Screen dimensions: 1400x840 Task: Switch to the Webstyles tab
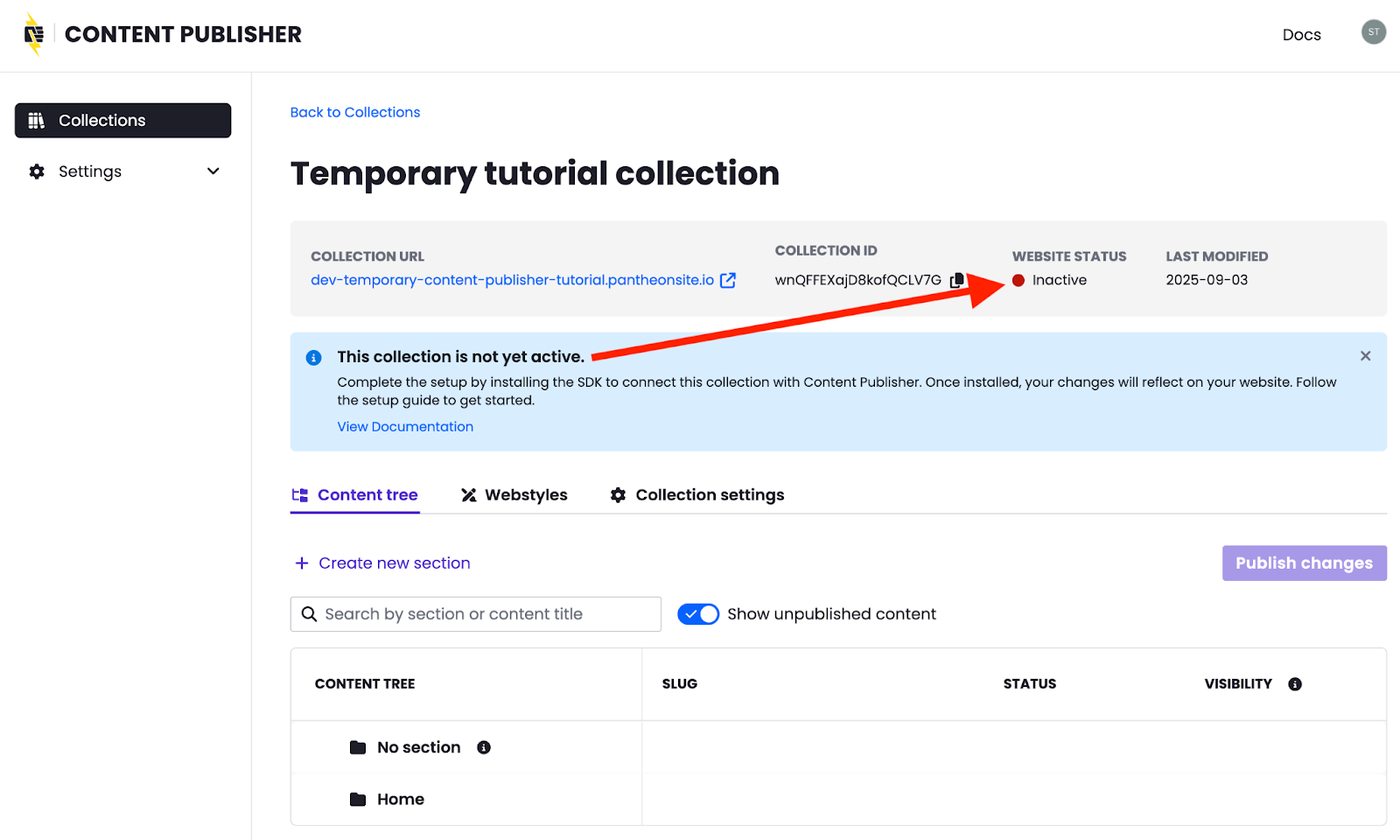pos(514,495)
